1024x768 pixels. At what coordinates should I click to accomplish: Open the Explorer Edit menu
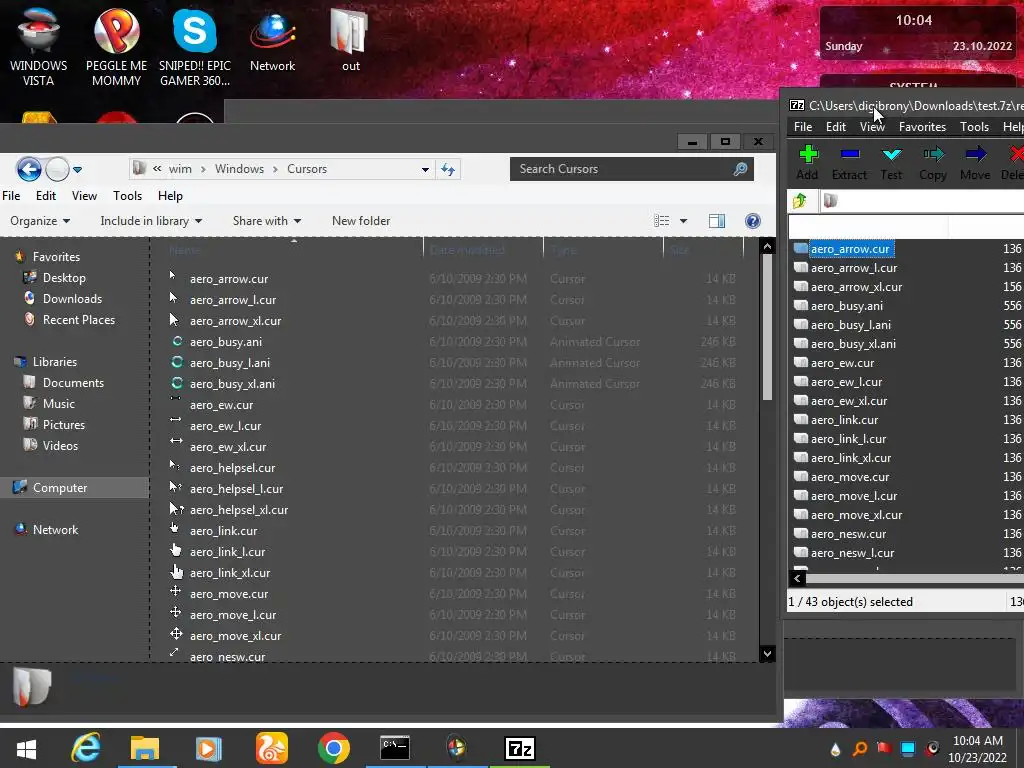pyautogui.click(x=46, y=196)
